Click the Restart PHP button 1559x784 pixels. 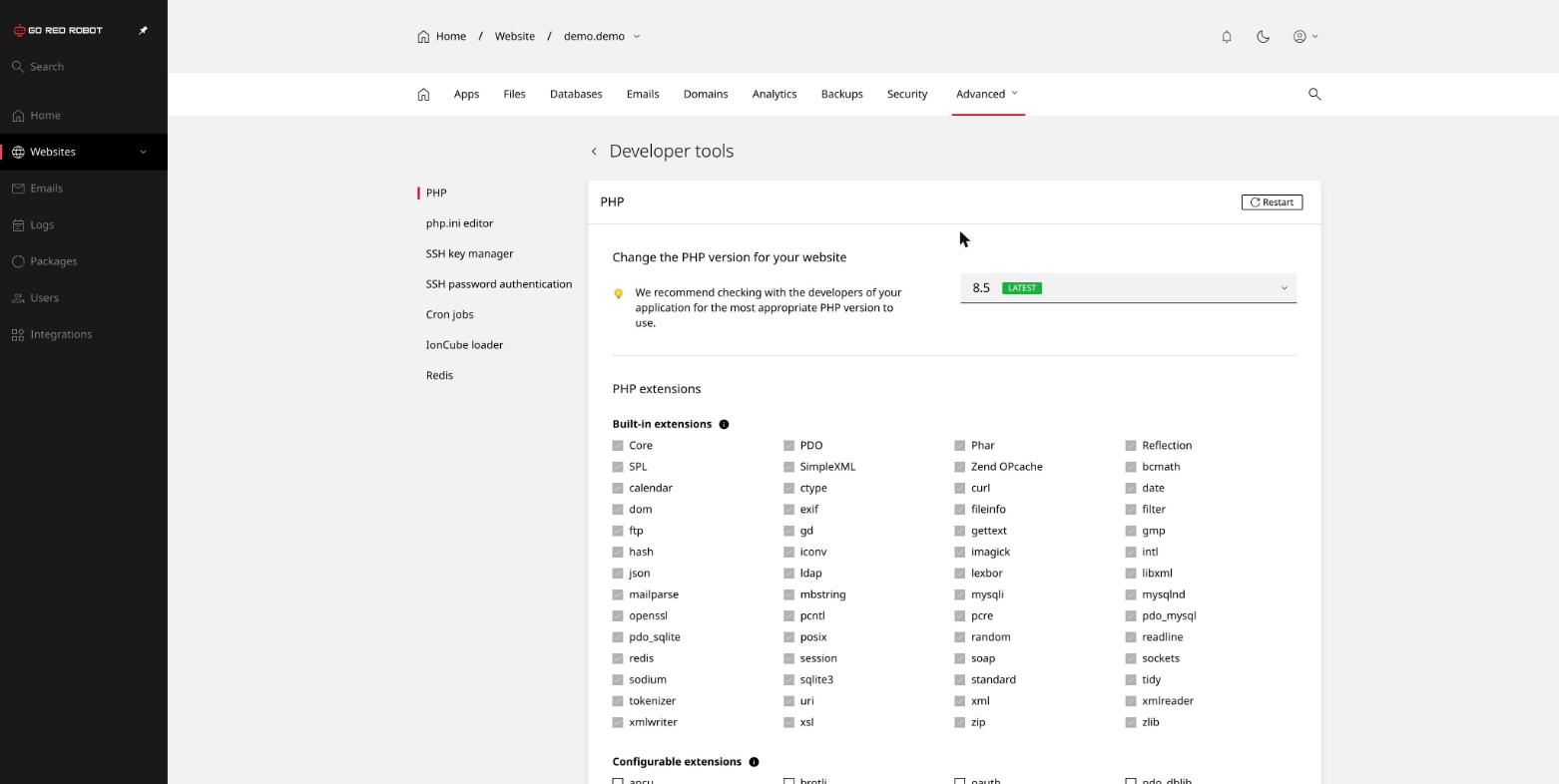tap(1272, 202)
